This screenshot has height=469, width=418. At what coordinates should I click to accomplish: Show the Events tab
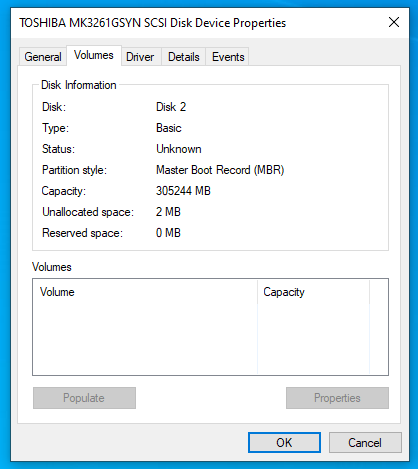tap(228, 57)
